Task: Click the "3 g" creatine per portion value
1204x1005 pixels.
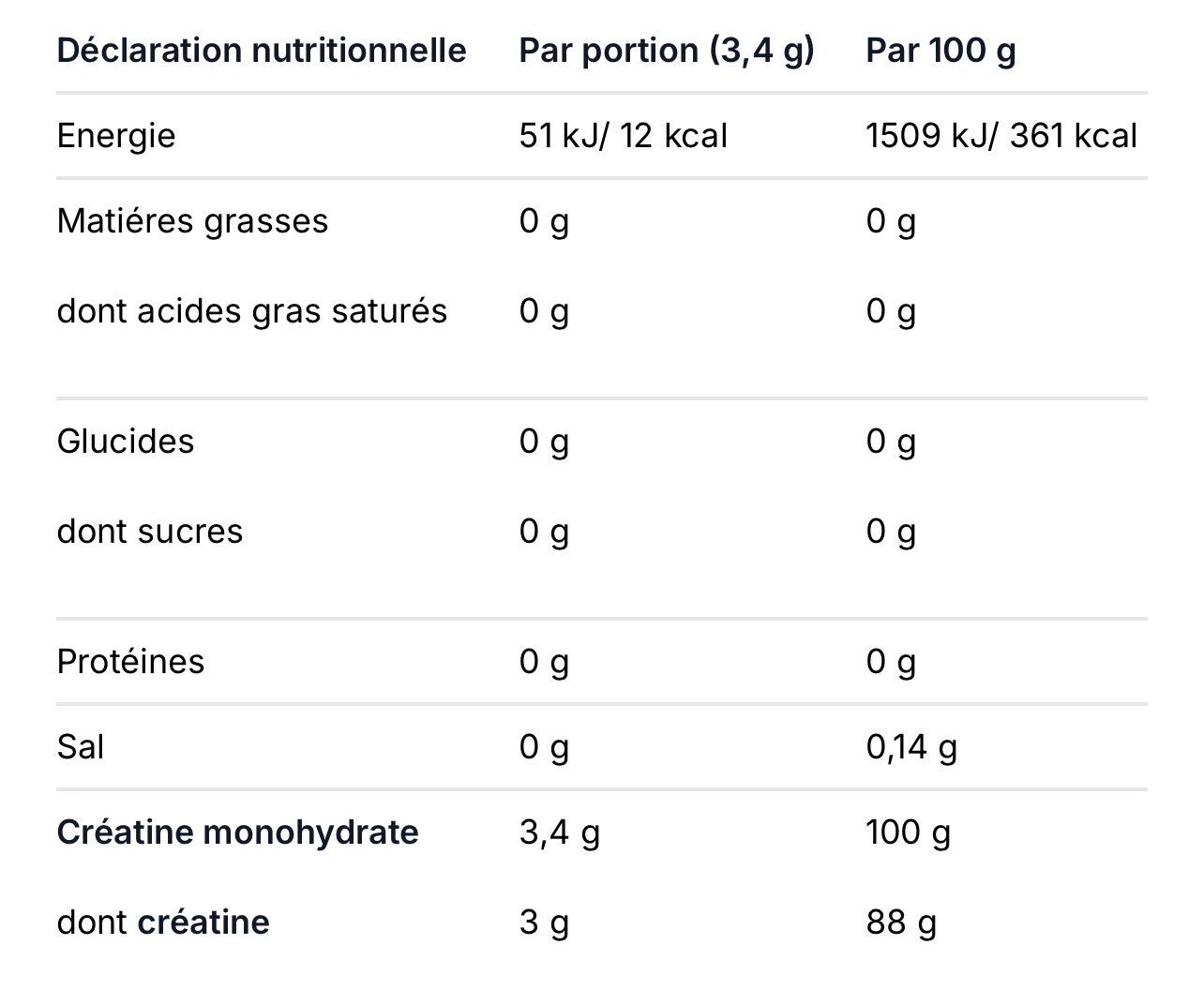Action: point(544,922)
